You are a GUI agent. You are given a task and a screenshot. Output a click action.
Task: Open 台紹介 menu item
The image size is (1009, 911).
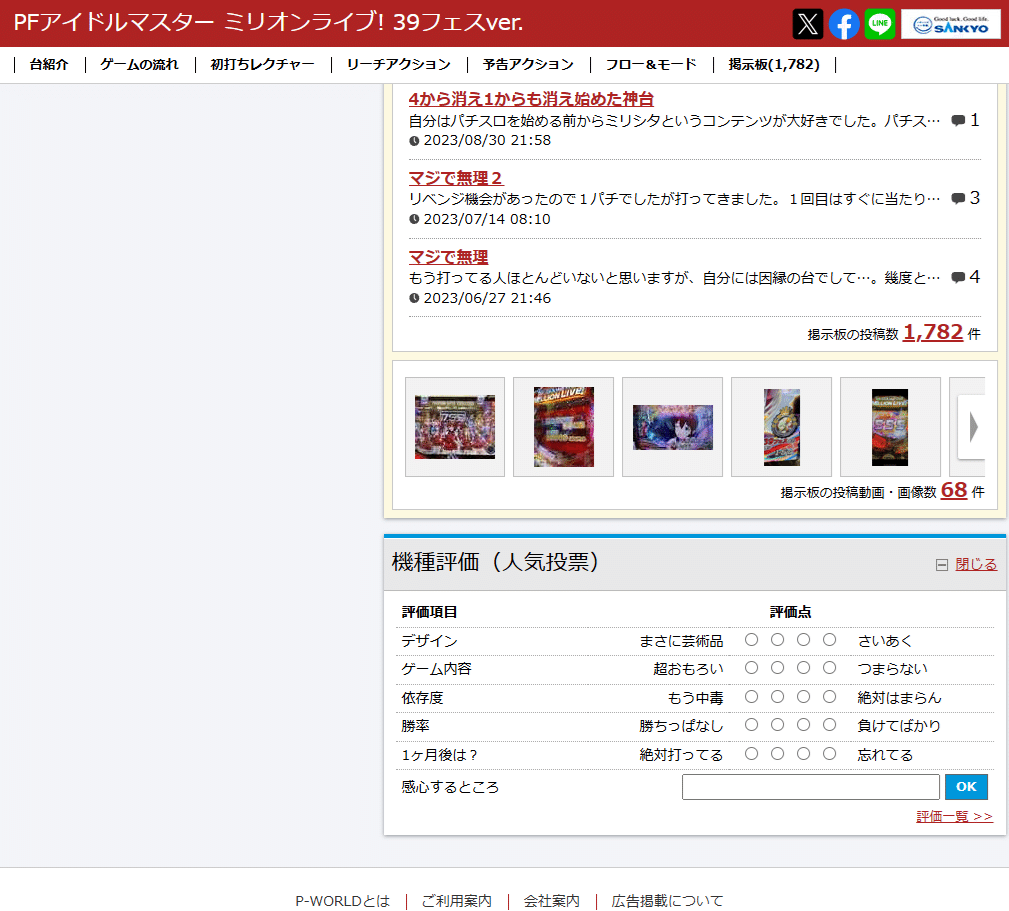coord(49,64)
